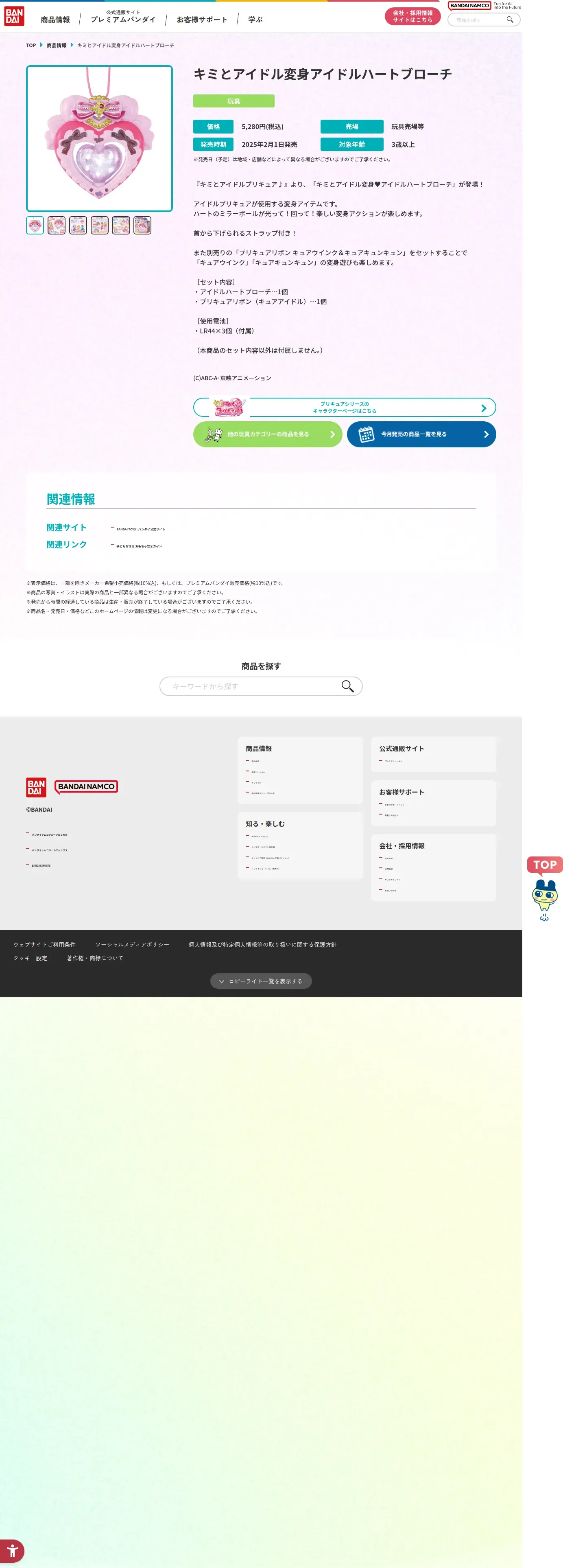Image resolution: width=563 pixels, height=1568 pixels.
Task: Open ソーシャルメディアポリシー
Action: coord(132,945)
